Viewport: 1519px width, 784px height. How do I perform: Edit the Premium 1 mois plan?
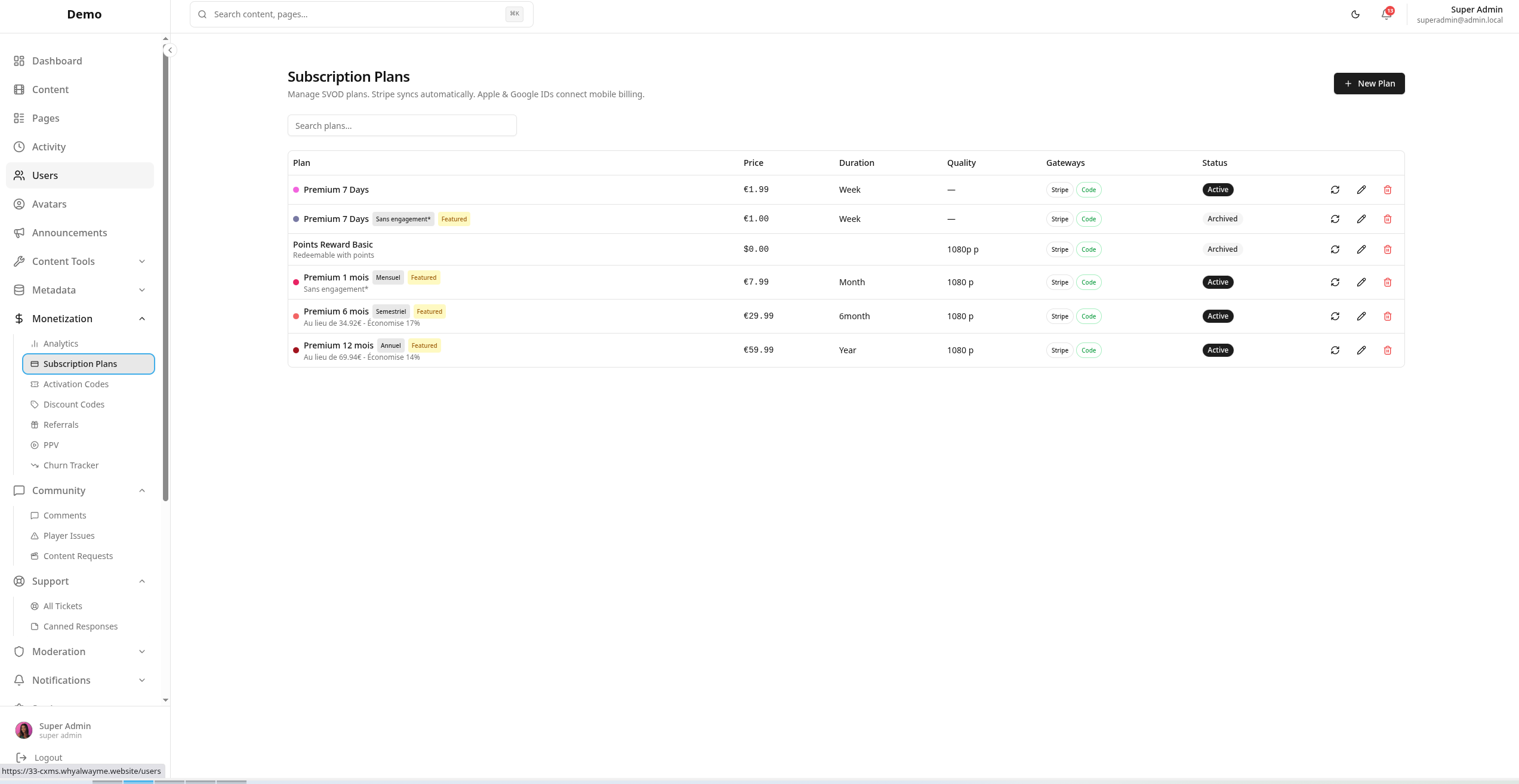[x=1361, y=282]
